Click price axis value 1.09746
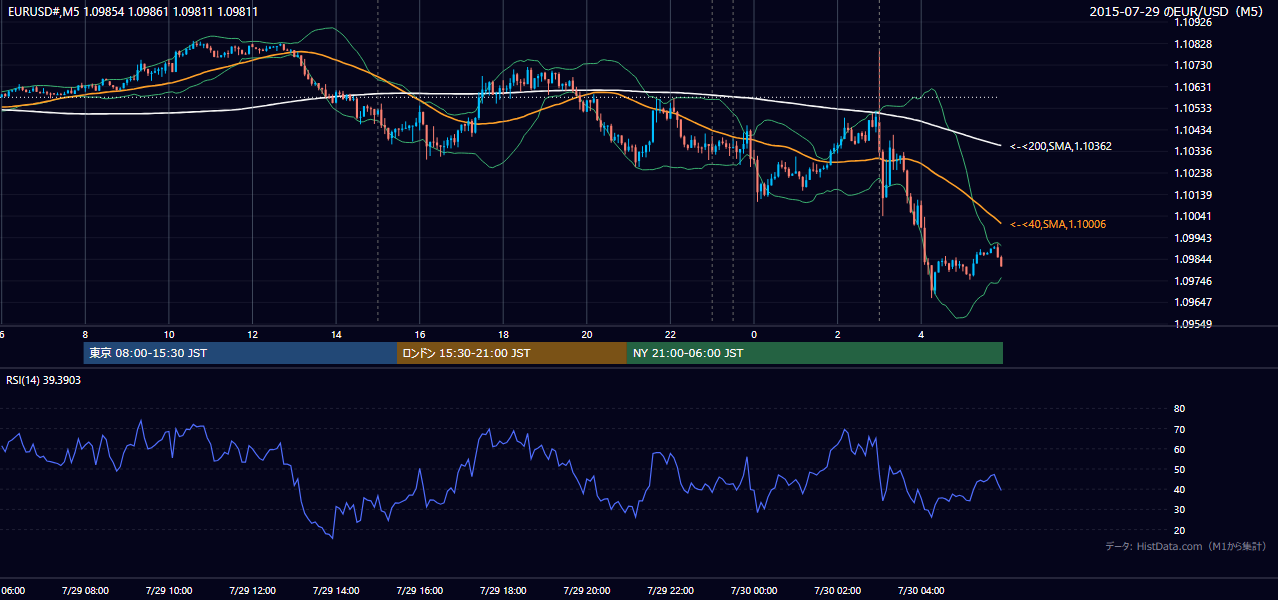Viewport: 1278px width, 600px height. [x=1193, y=281]
